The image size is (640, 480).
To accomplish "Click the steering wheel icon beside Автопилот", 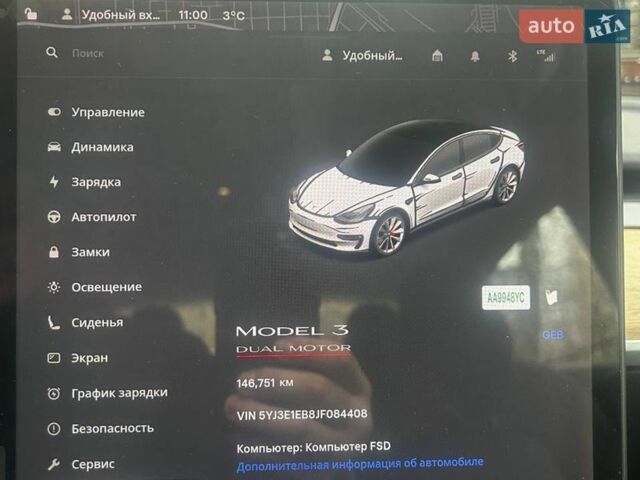I will coord(54,217).
